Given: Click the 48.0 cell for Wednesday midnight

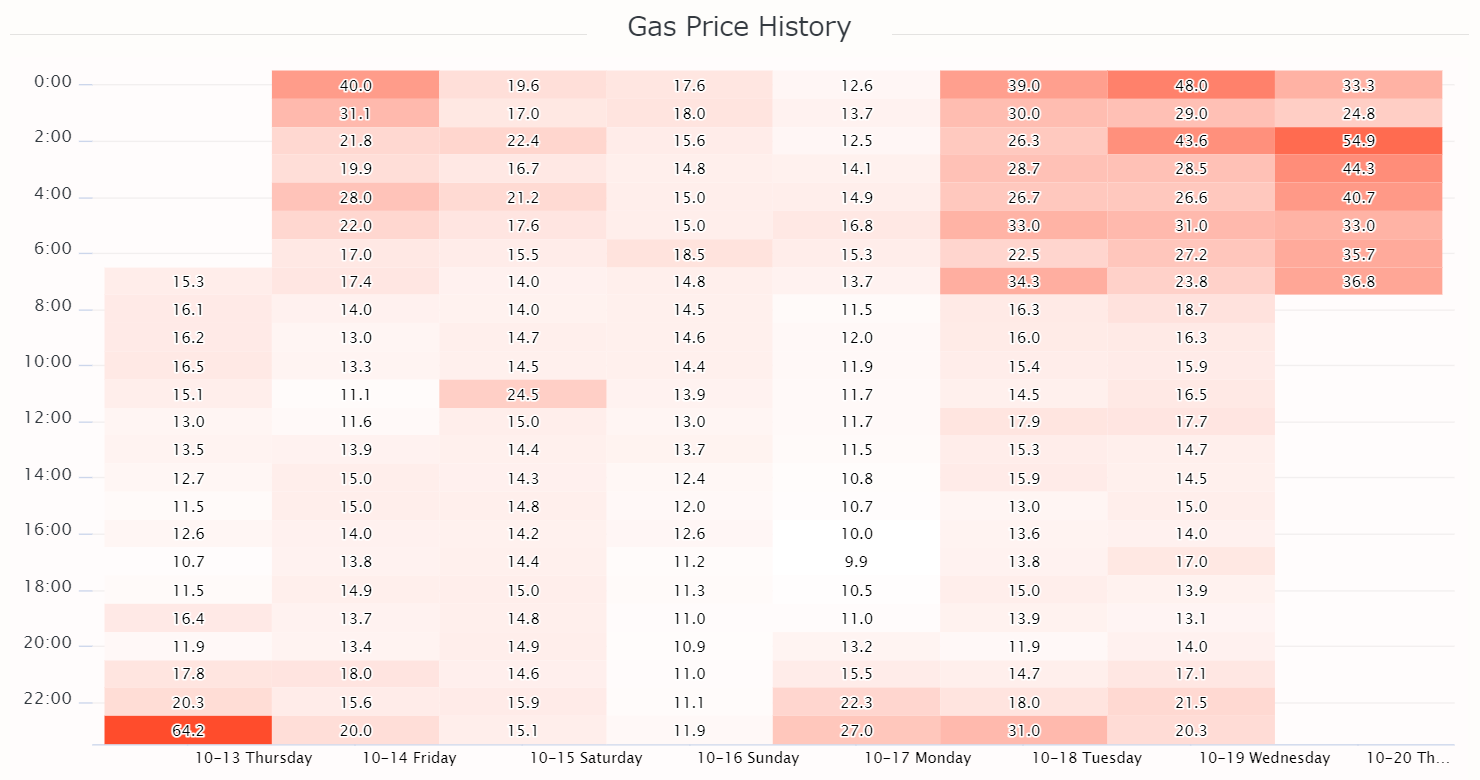Looking at the screenshot, I should [1191, 85].
